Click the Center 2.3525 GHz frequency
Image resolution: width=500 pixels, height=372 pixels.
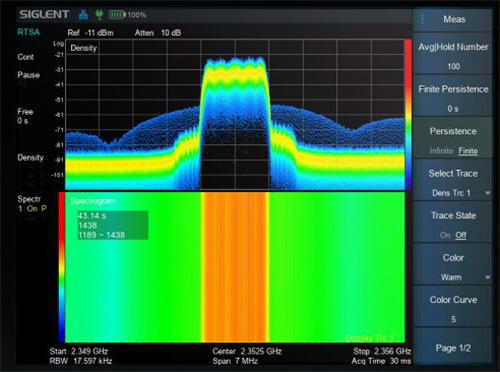click(247, 351)
